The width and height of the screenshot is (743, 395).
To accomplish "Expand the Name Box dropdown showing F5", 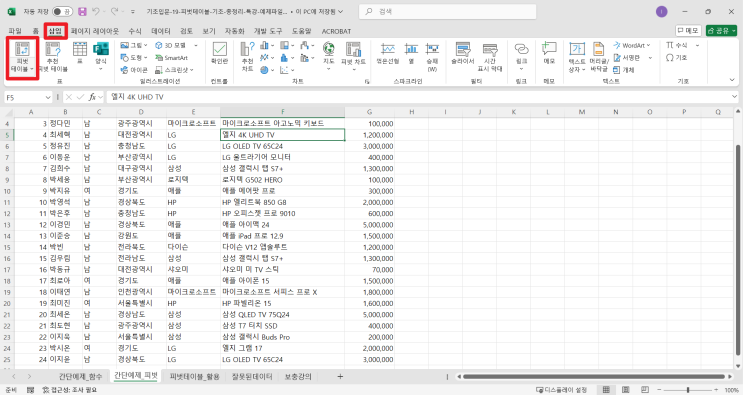I will point(47,97).
